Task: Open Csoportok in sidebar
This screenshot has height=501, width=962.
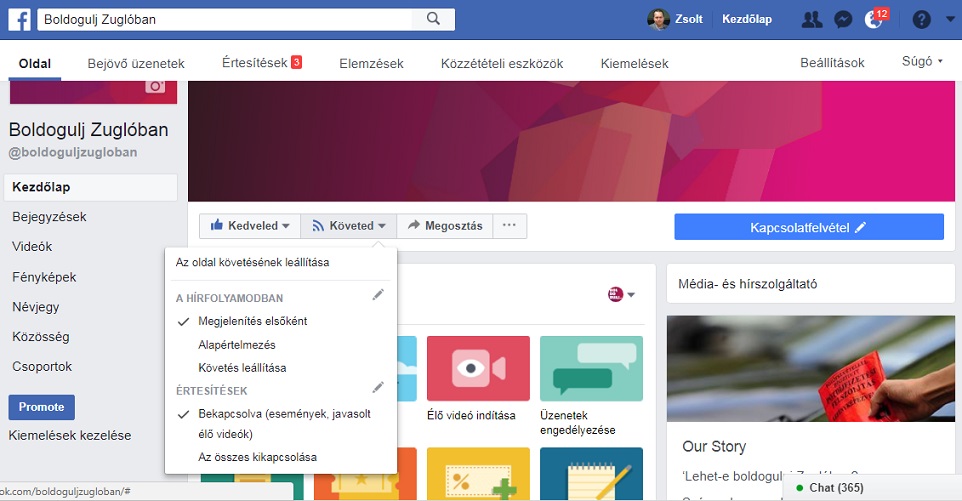Action: coord(42,367)
